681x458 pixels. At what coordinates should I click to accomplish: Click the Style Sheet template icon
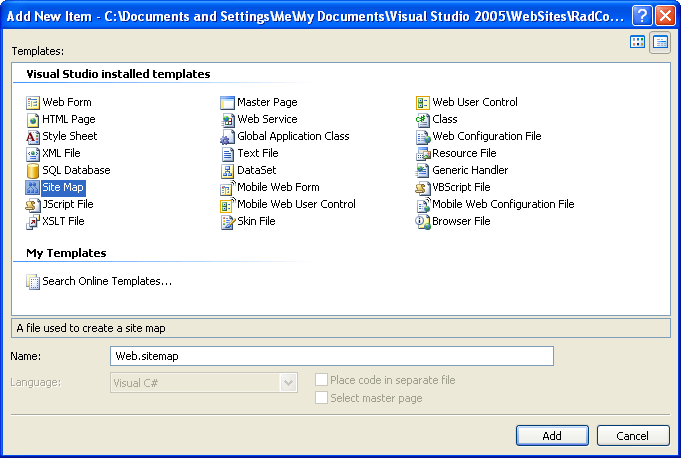[x=33, y=136]
